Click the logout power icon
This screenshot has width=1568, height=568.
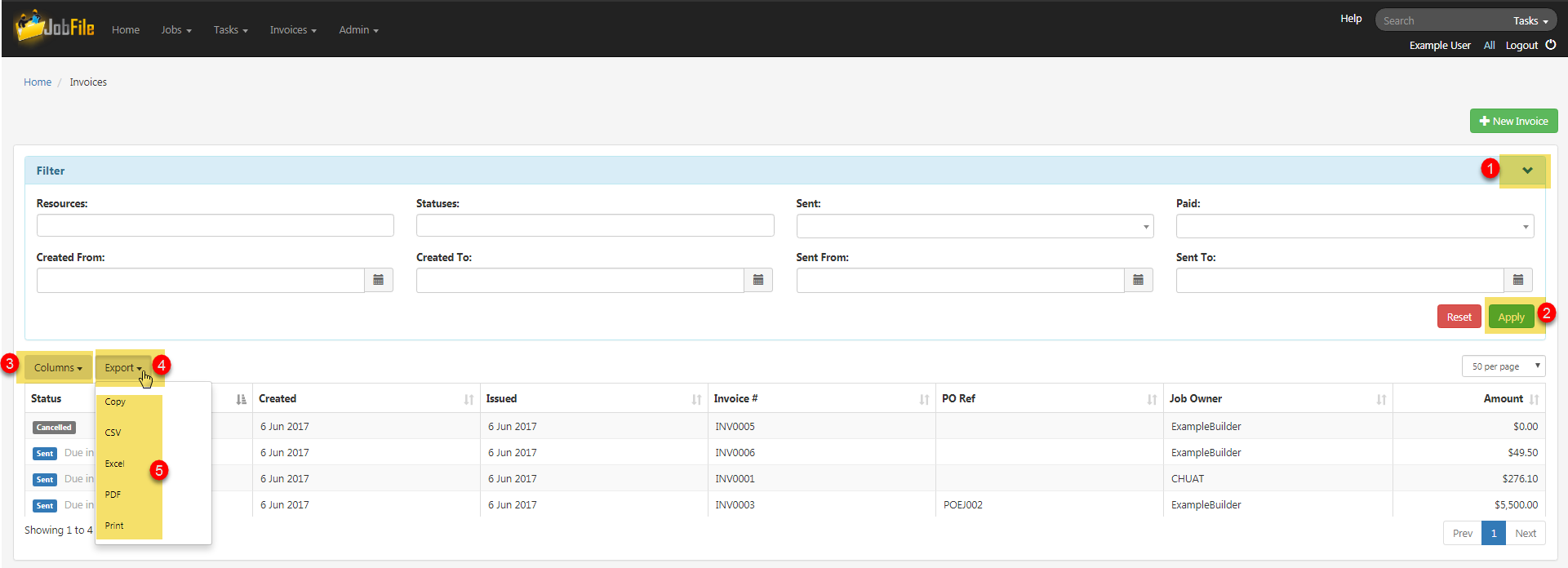pyautogui.click(x=1551, y=45)
